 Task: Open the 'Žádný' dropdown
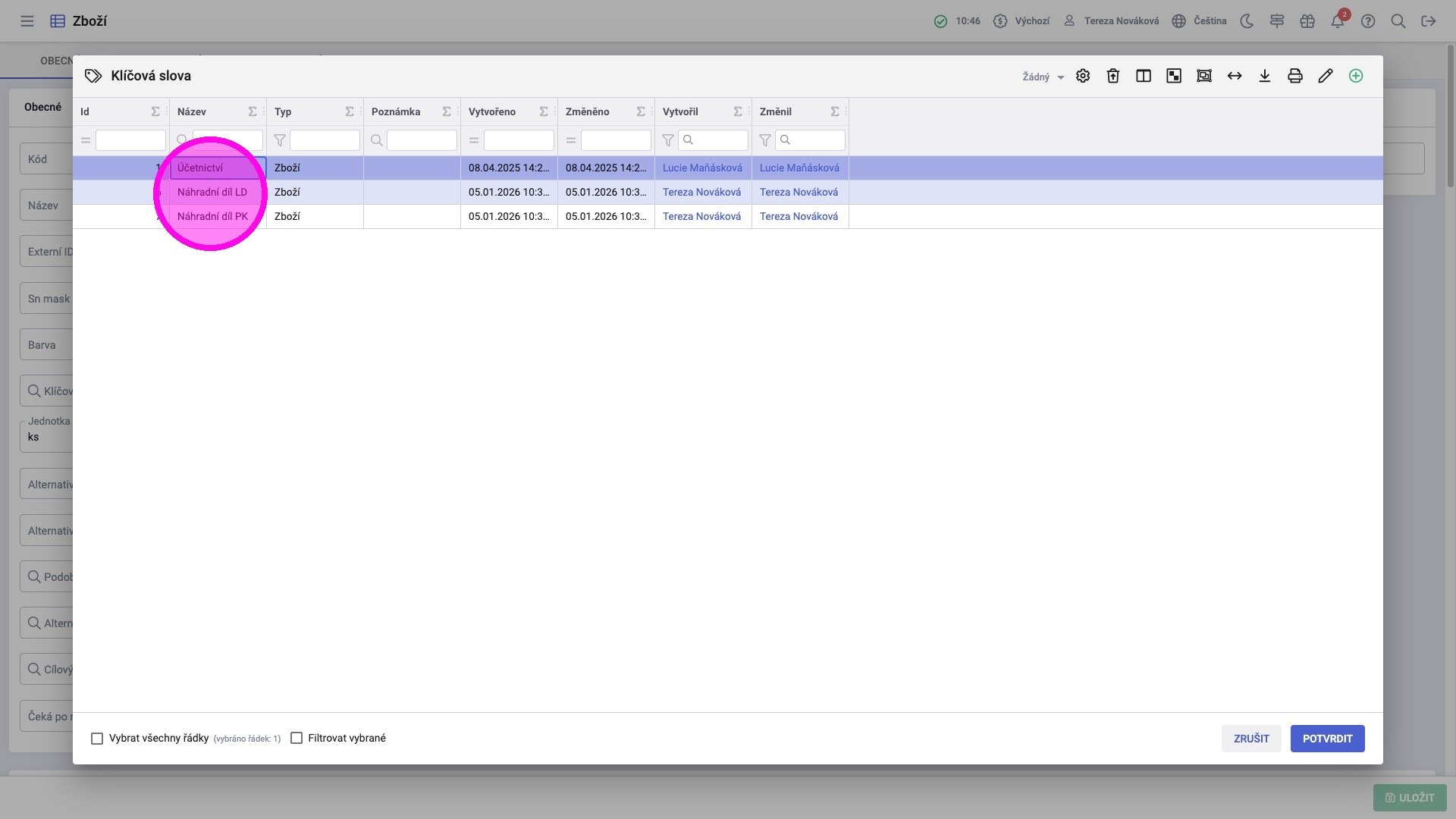point(1043,77)
